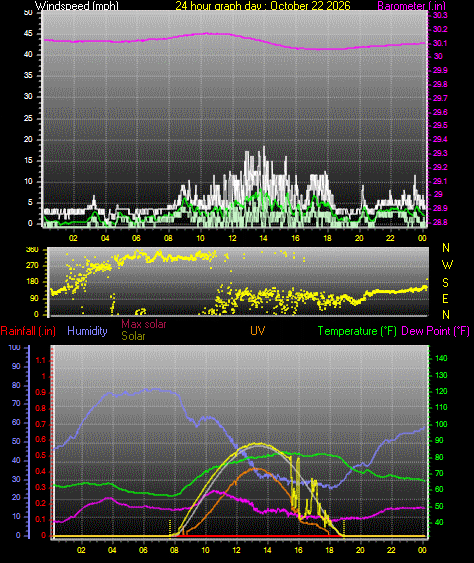Click the Rainfall (.in) legend label
Image resolution: width=474 pixels, height=563 pixels.
point(28,331)
